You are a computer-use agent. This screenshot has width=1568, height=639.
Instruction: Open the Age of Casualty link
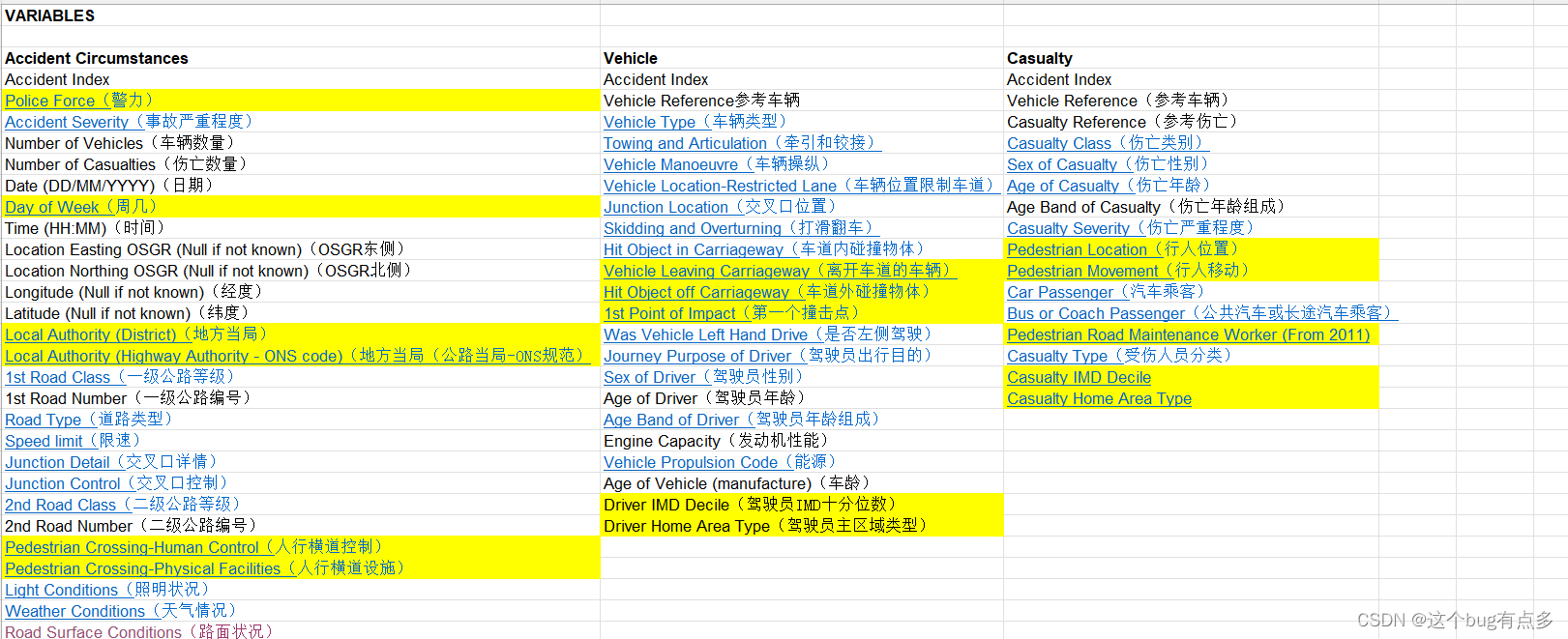coord(1109,186)
